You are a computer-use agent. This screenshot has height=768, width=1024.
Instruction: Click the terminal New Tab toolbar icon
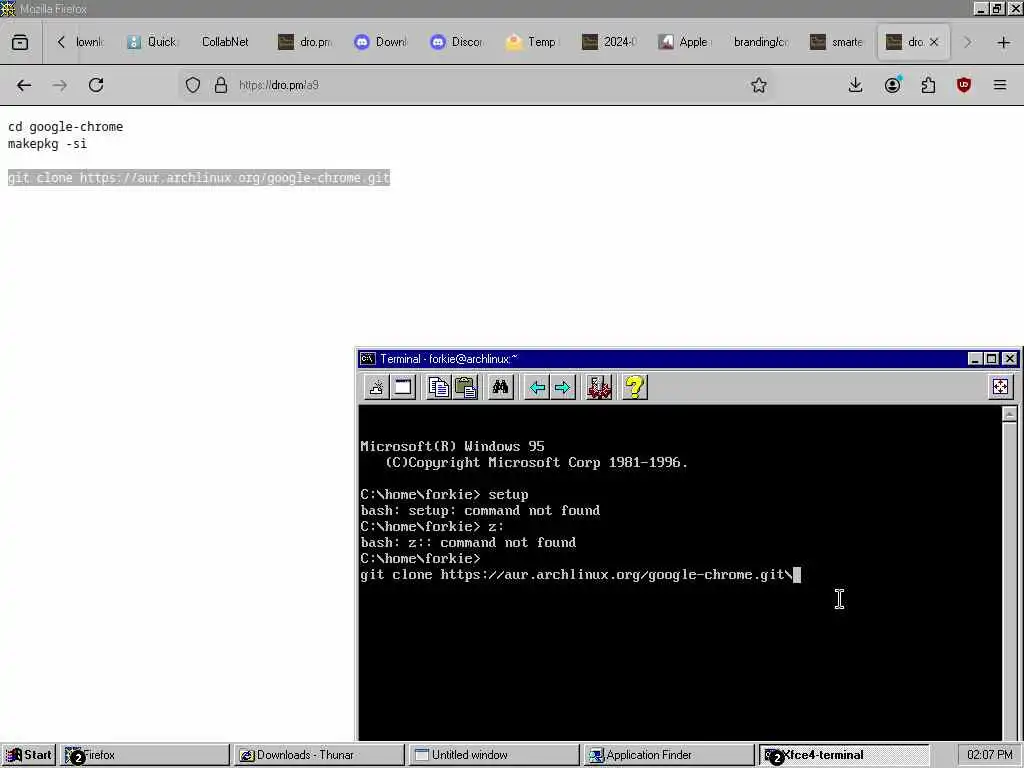pyautogui.click(x=376, y=387)
